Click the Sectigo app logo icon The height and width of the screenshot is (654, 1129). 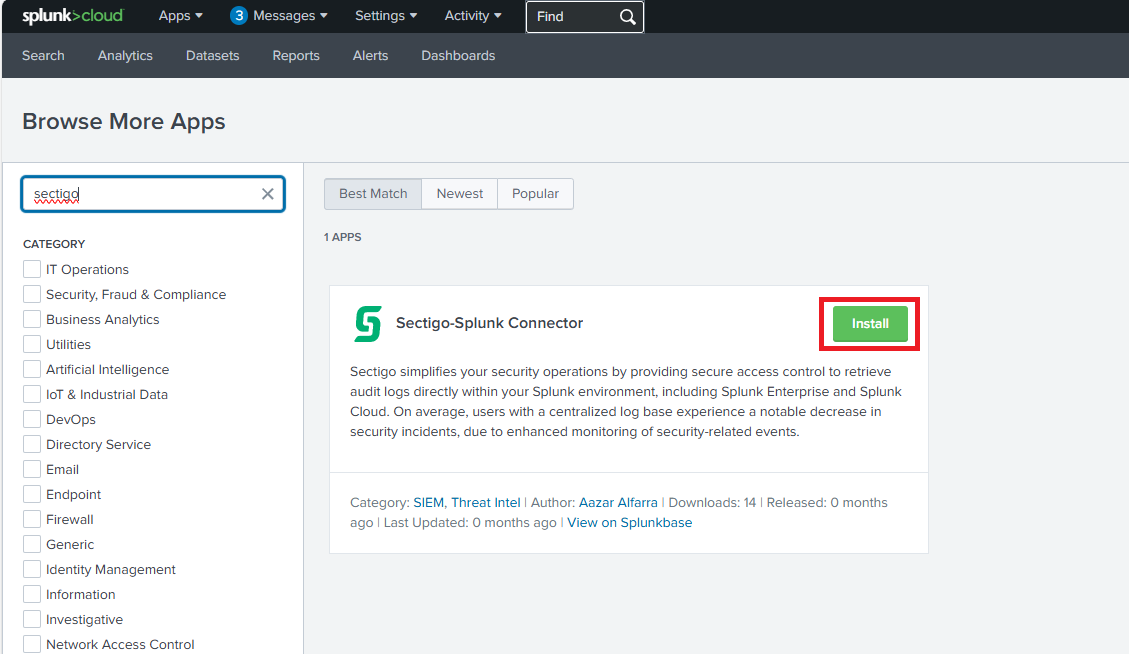(x=368, y=324)
